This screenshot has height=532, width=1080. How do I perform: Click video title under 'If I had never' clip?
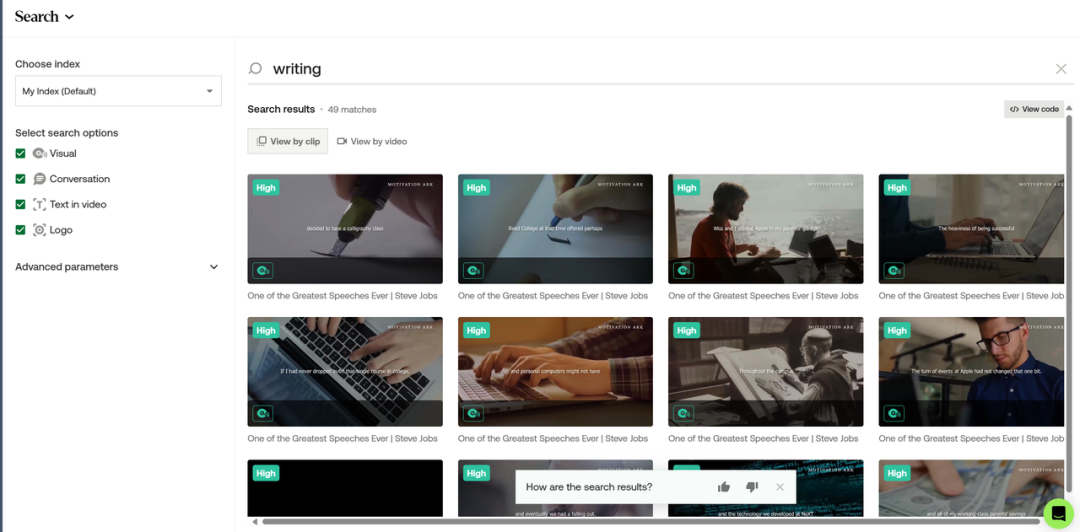pos(343,438)
